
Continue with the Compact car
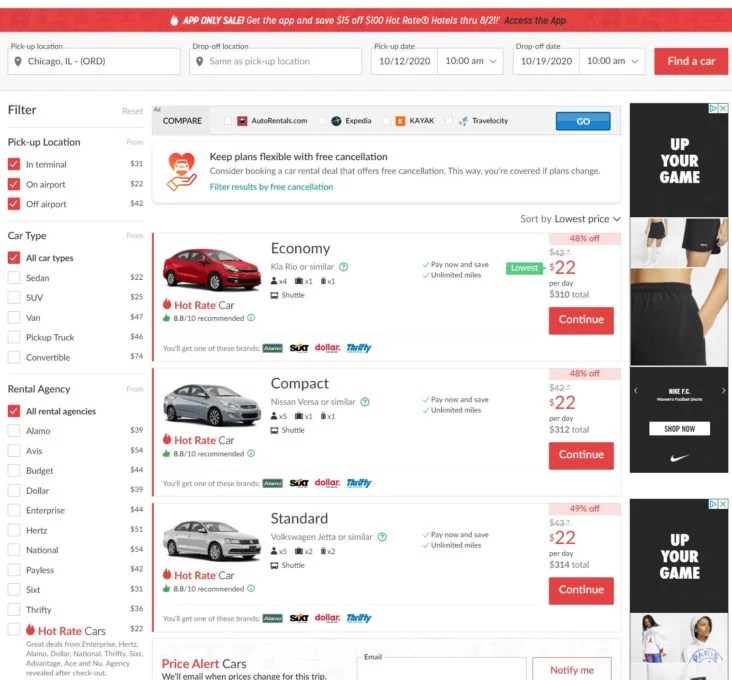click(581, 455)
